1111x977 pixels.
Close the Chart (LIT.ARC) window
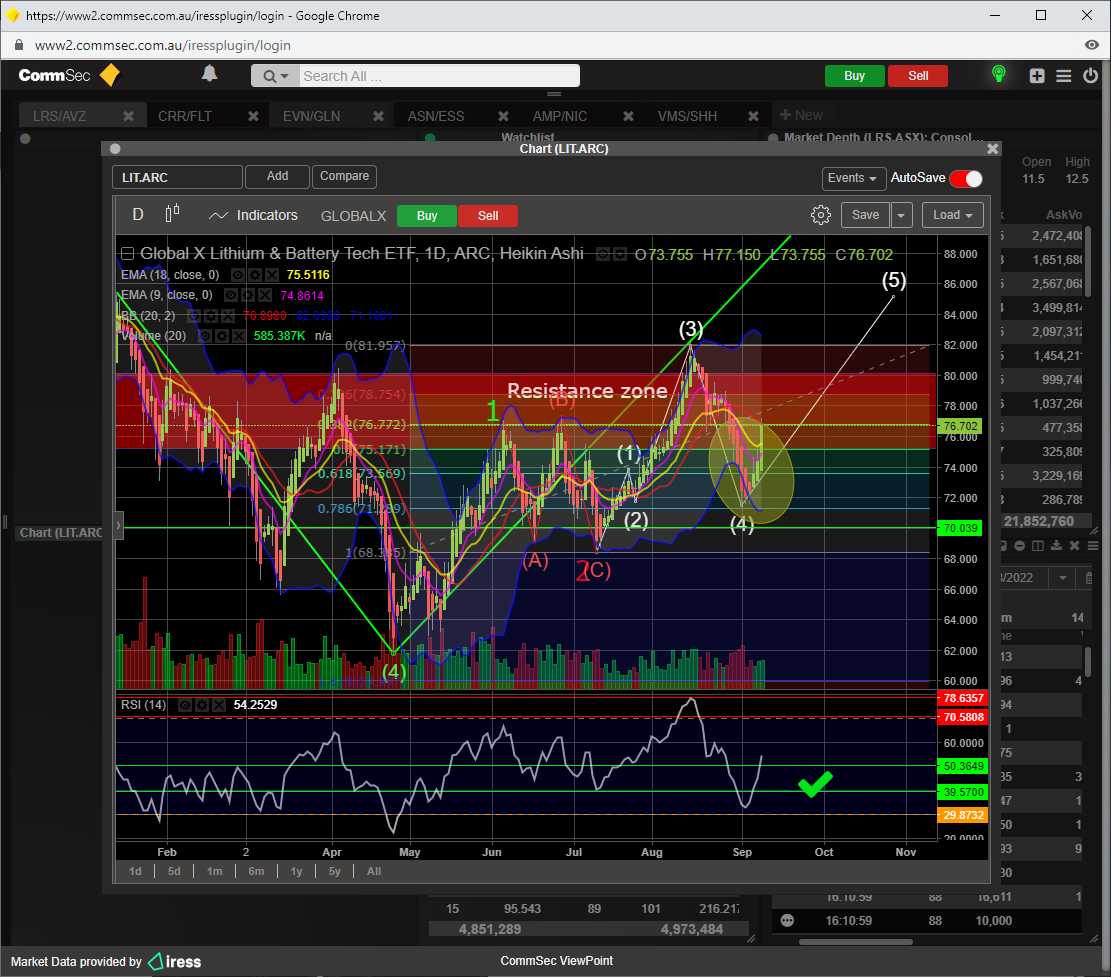(993, 149)
